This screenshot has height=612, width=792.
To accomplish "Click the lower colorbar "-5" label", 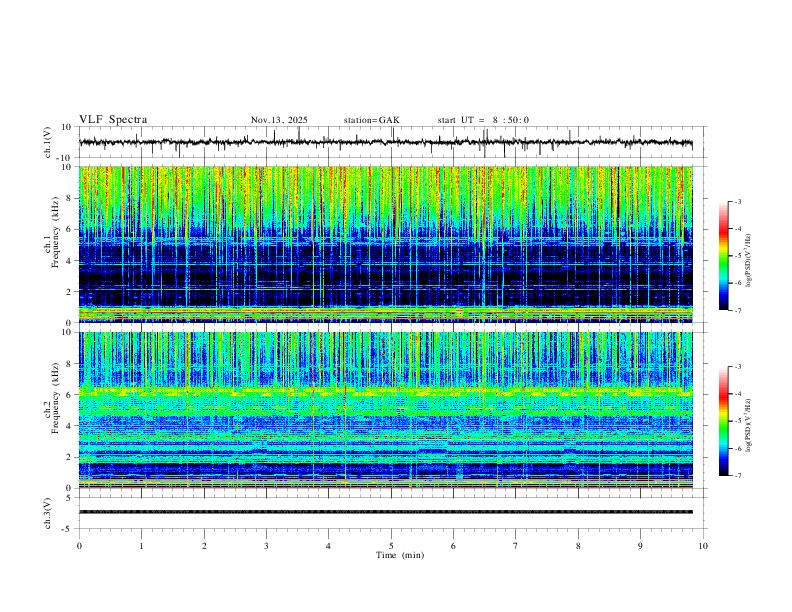I will tap(738, 421).
